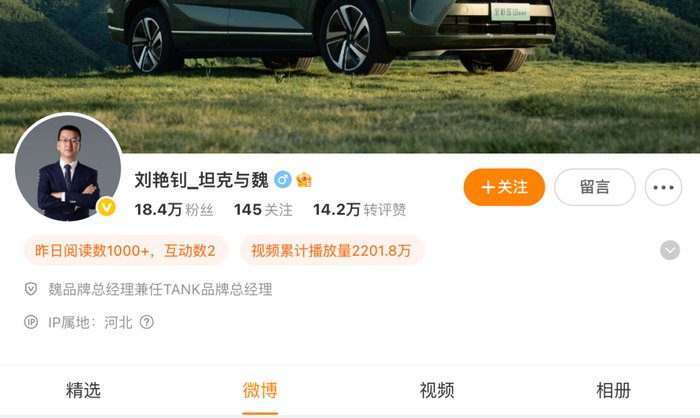Open the 相册 album tab
The width and height of the screenshot is (700, 418).
tap(614, 390)
